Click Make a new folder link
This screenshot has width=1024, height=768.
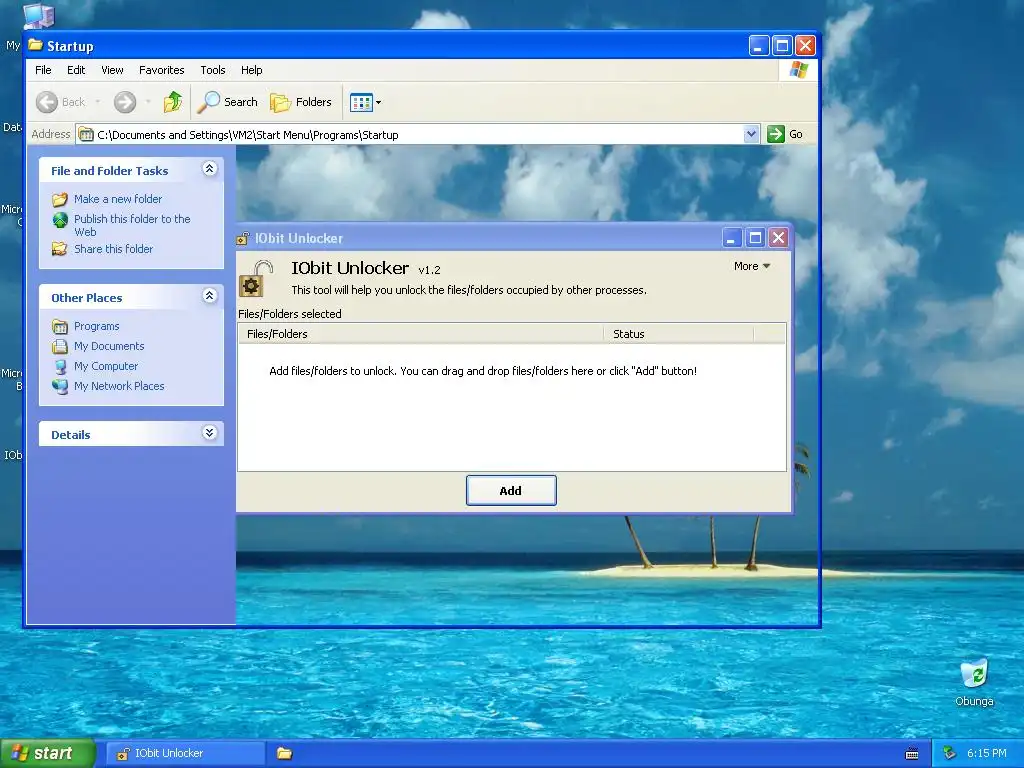pos(118,199)
